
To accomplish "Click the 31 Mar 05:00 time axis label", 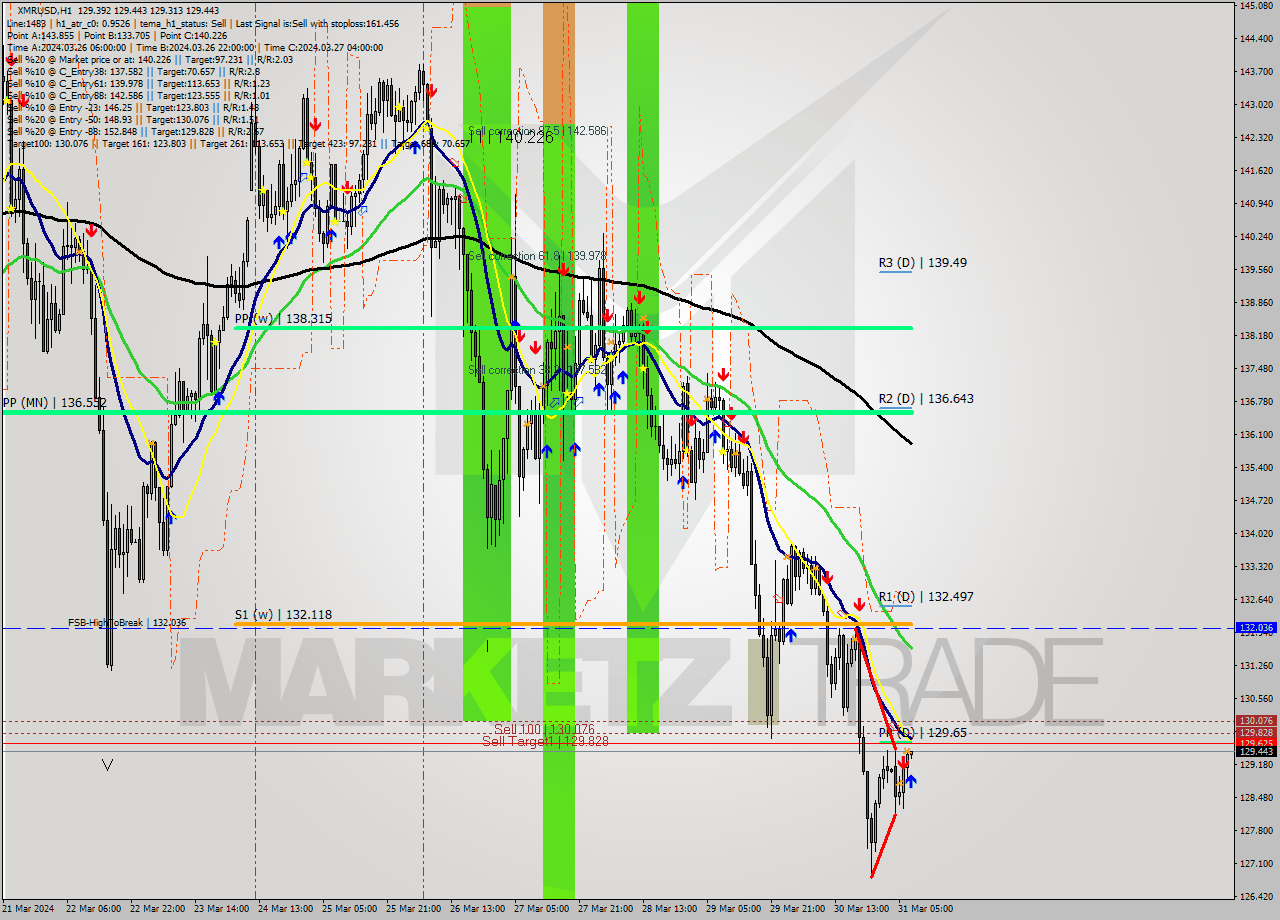I will pyautogui.click(x=925, y=909).
